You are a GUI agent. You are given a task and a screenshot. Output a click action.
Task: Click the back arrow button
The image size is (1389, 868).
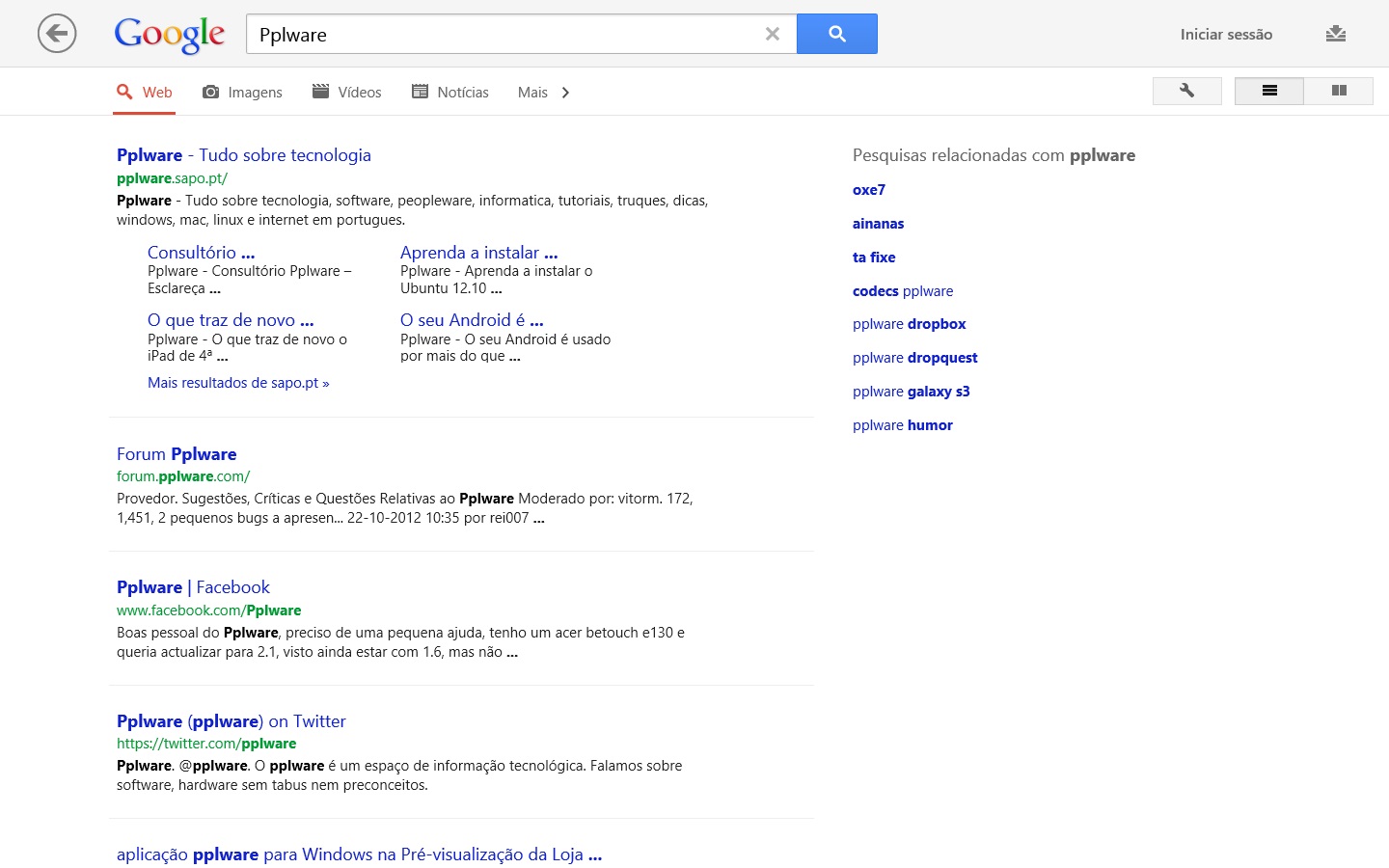pyautogui.click(x=57, y=34)
